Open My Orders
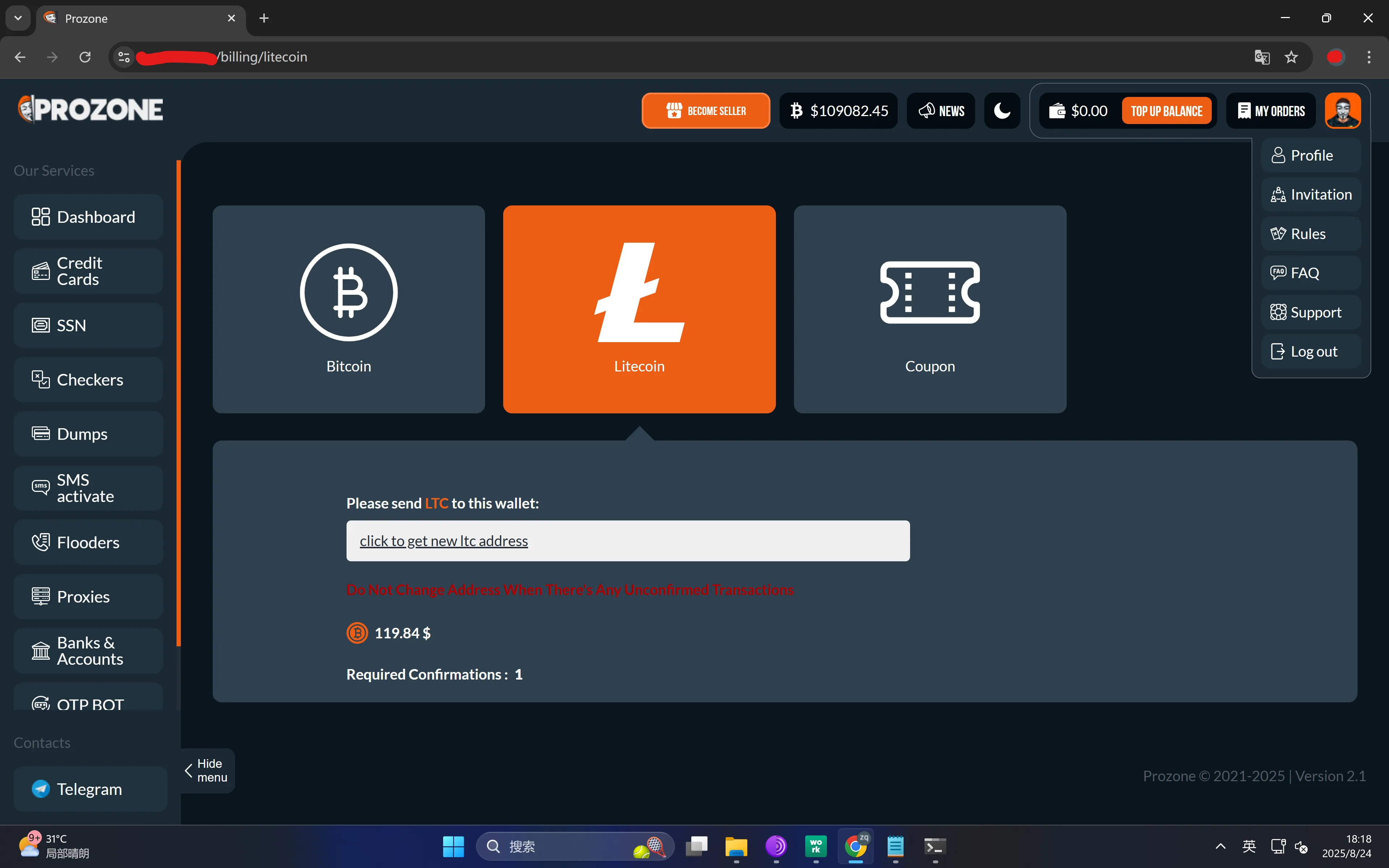 [1271, 111]
